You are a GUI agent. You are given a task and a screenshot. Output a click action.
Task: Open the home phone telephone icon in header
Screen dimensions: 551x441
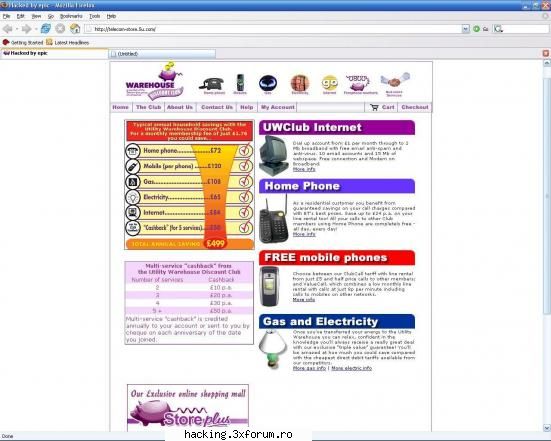pos(212,84)
